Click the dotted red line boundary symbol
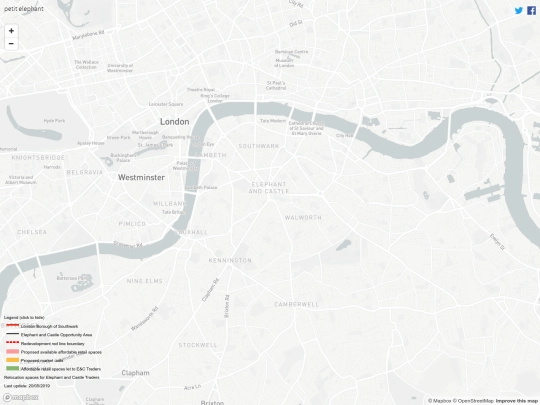Screen dimensions: 540x405 coord(12,342)
